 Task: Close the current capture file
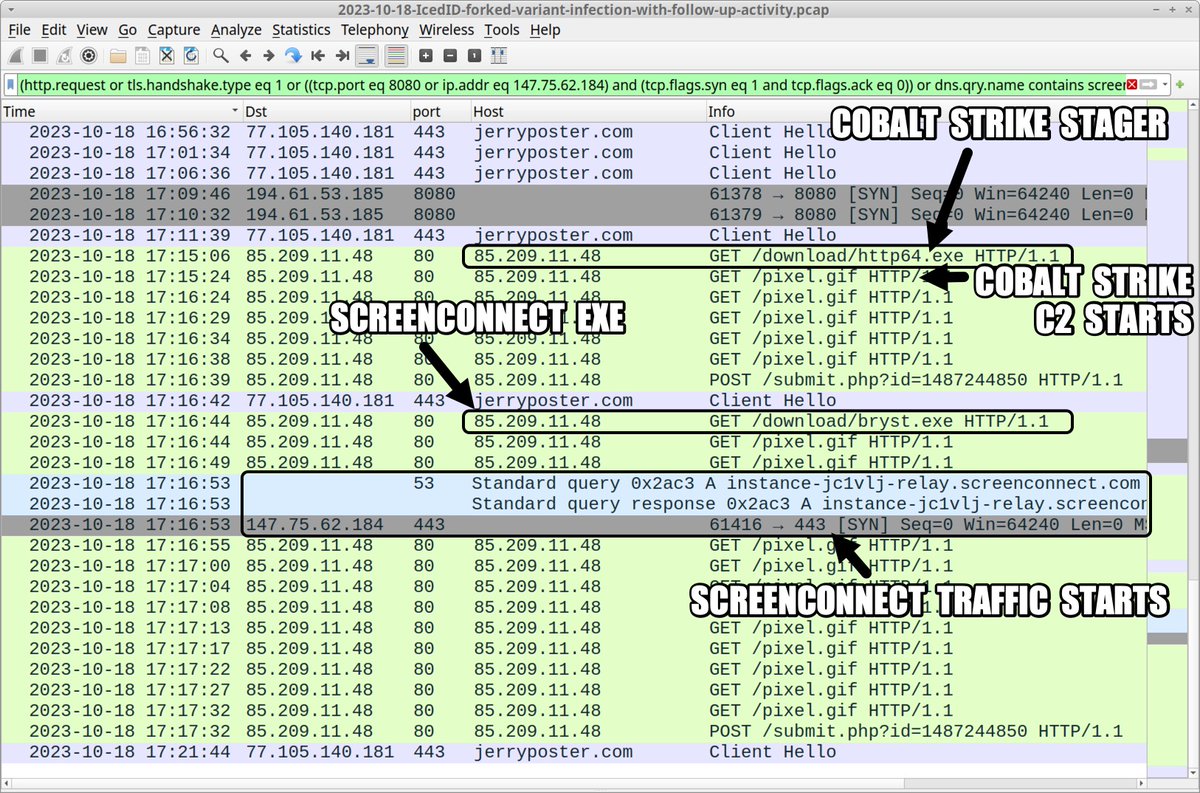166,56
